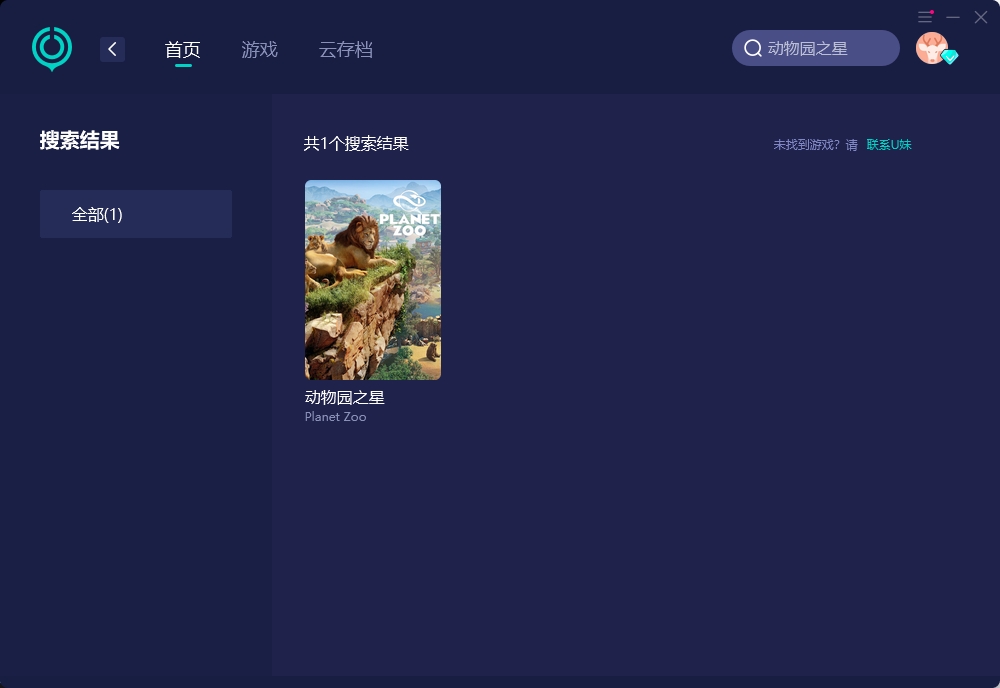Select the 首页 tab
Image resolution: width=1000 pixels, height=688 pixels.
(183, 48)
